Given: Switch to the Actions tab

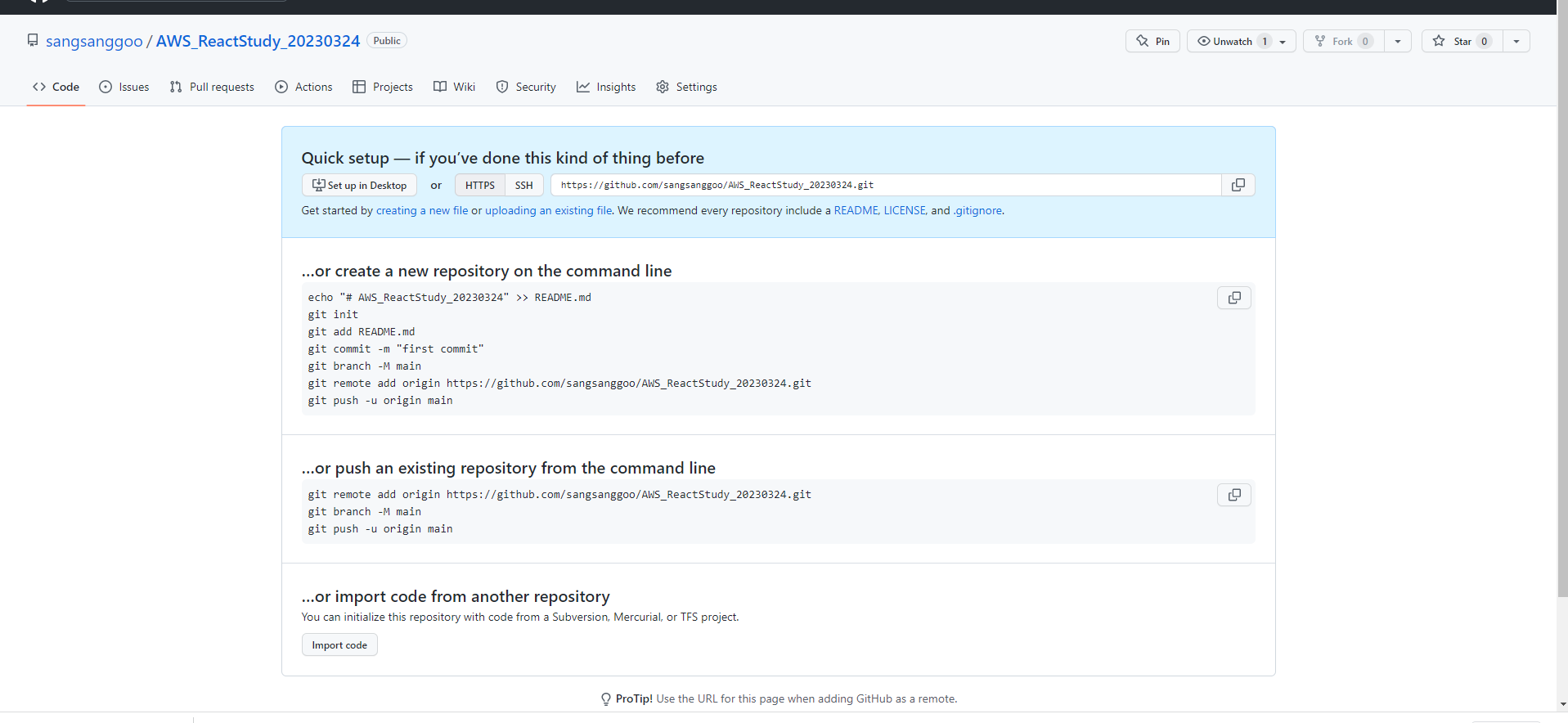Looking at the screenshot, I should click(303, 87).
